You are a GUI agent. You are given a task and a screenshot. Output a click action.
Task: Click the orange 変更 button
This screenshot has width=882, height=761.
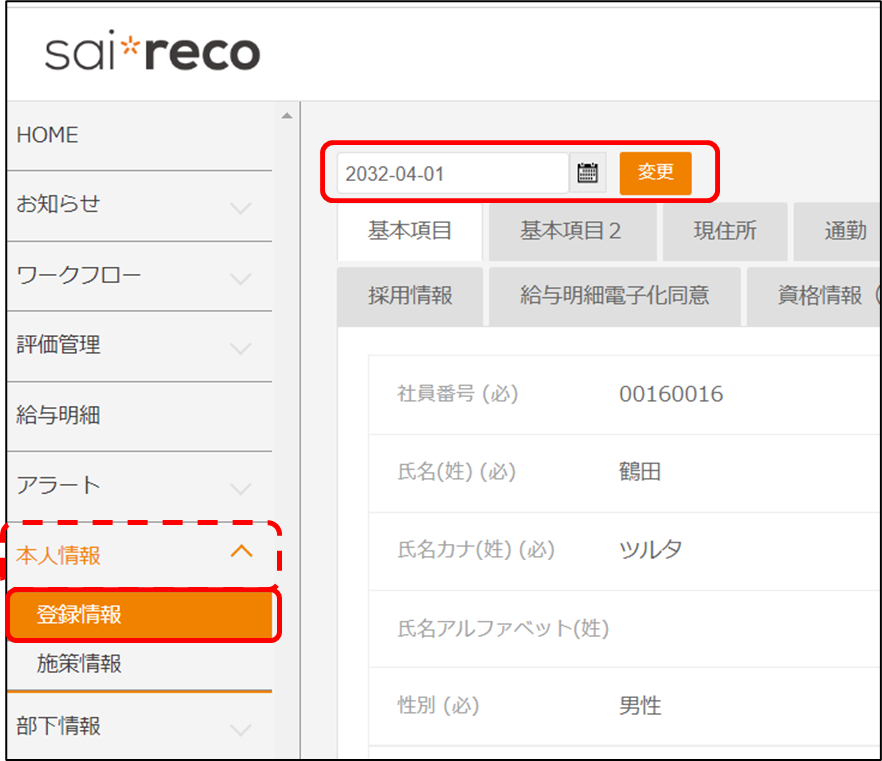coord(655,173)
